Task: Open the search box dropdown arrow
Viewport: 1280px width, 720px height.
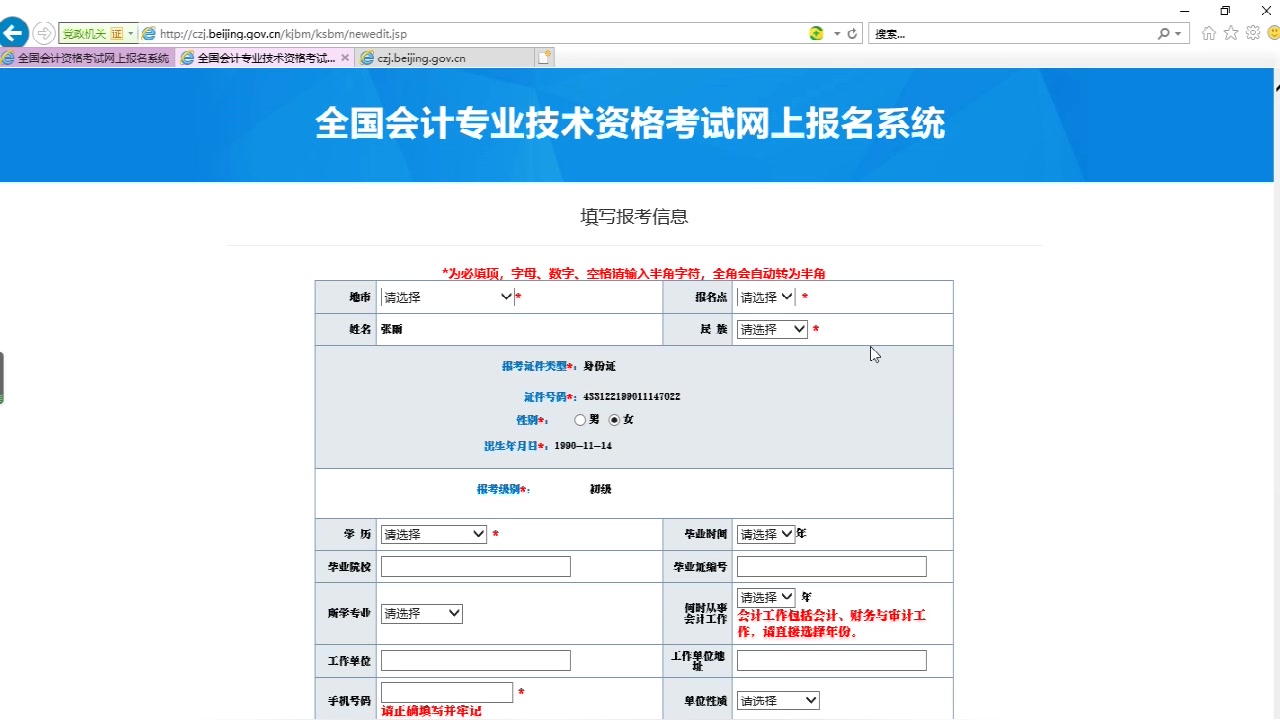Action: [1178, 34]
